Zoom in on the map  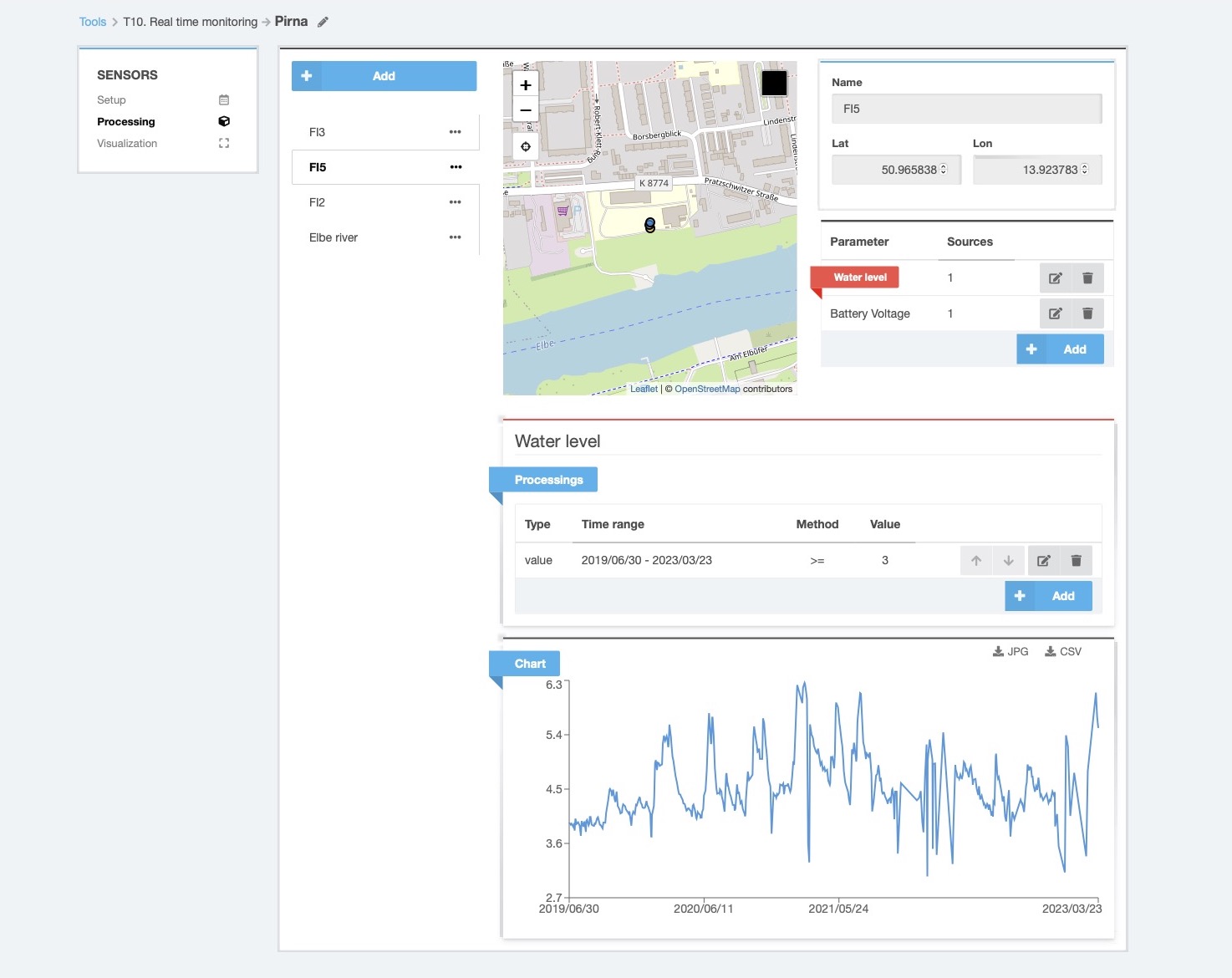coord(526,85)
